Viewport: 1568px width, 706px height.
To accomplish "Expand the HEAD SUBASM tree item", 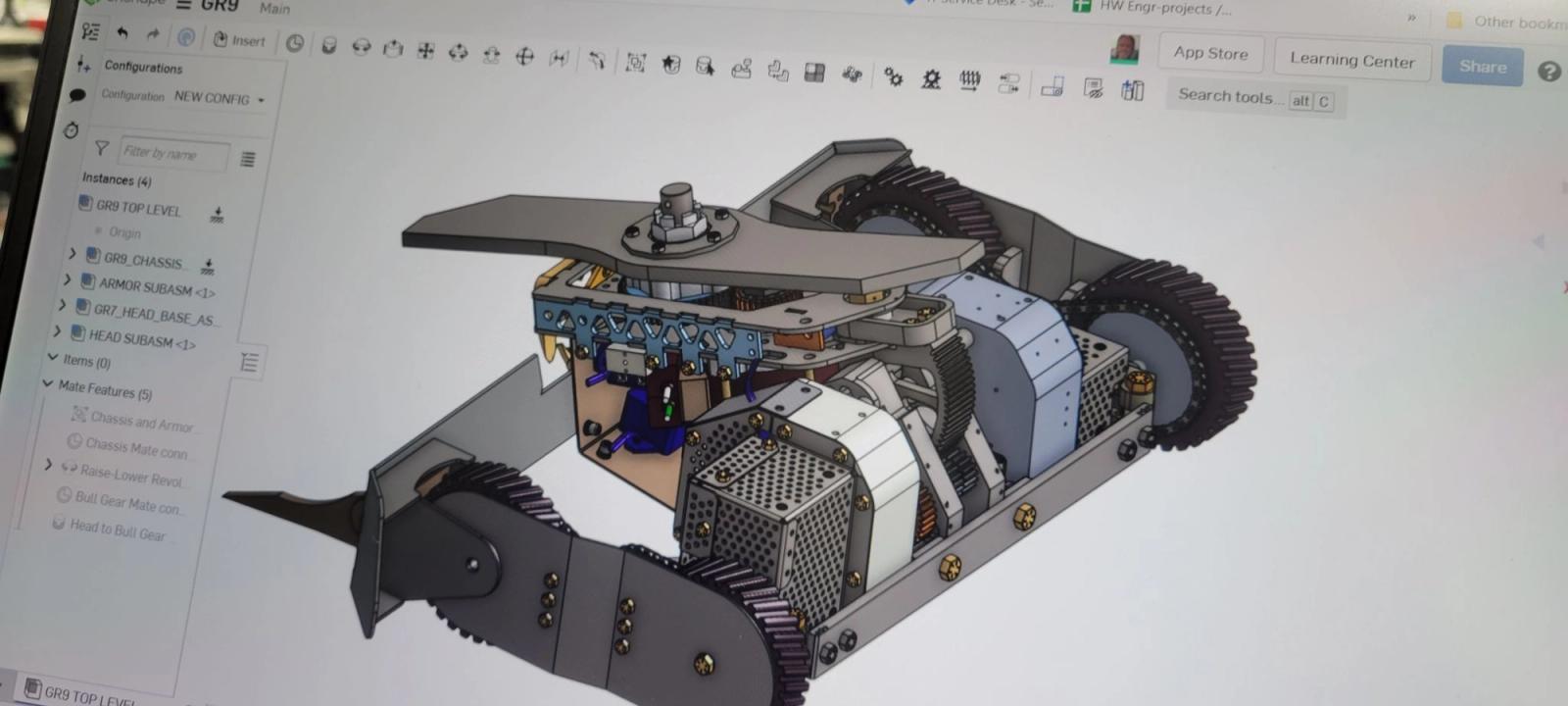I will pos(58,331).
